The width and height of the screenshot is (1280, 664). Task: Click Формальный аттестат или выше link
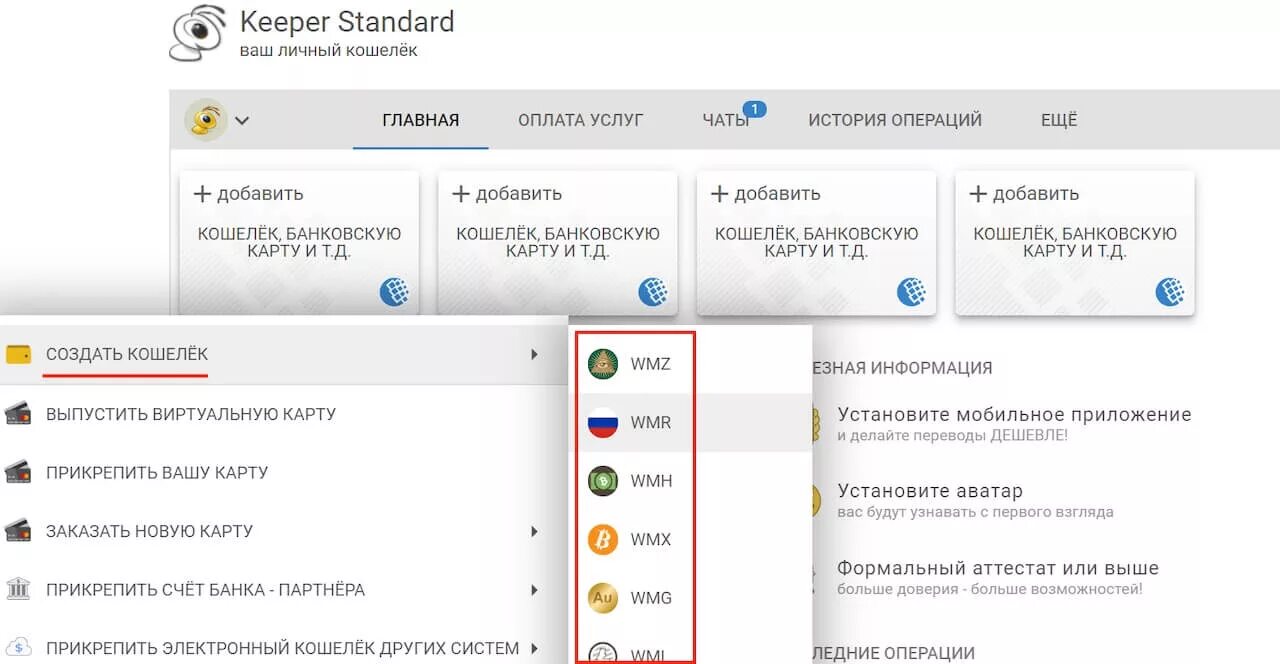998,568
